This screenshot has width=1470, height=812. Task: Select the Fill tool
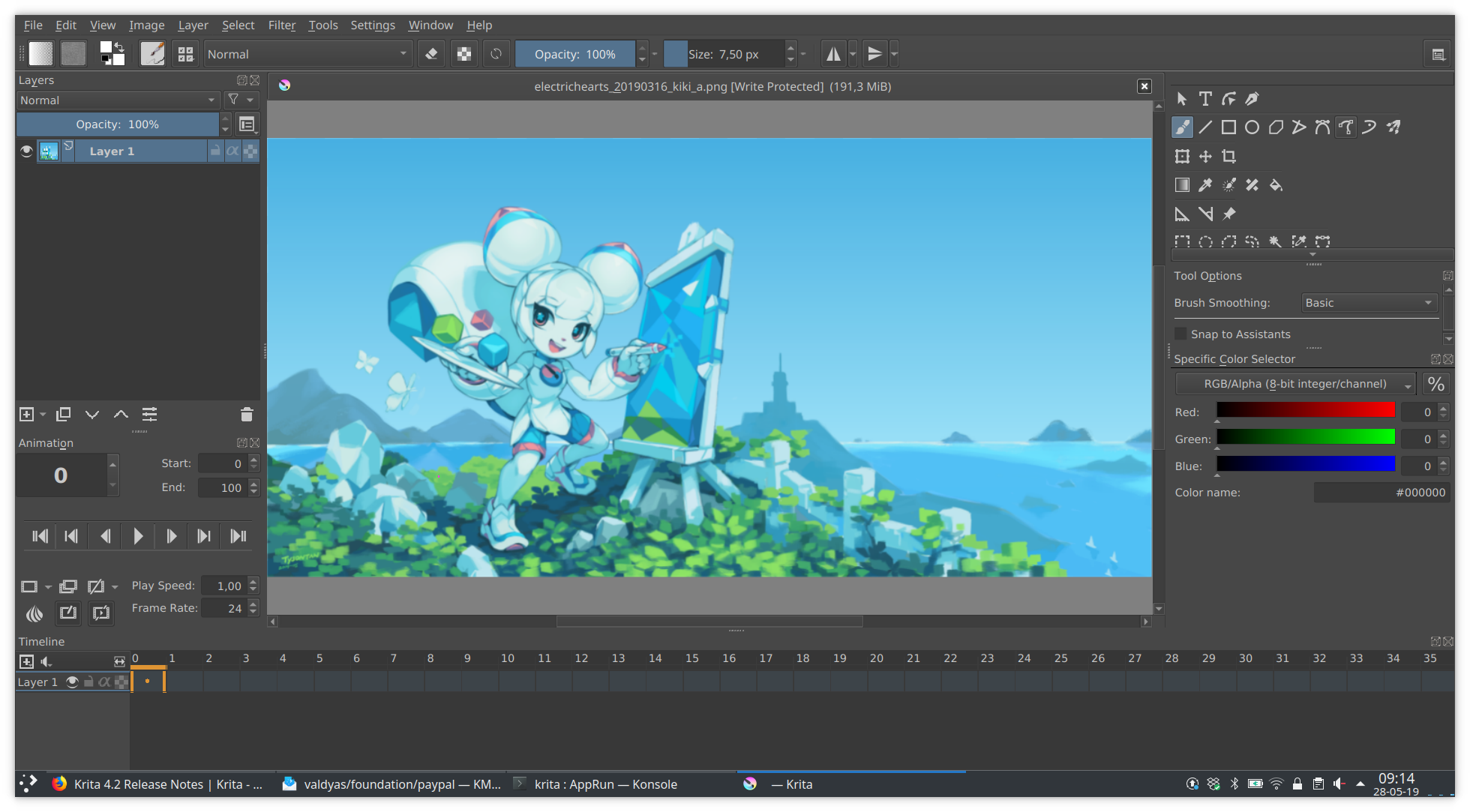[1276, 184]
